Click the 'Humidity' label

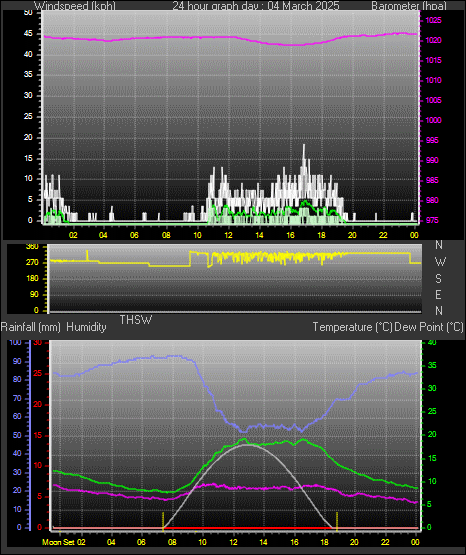[86, 327]
